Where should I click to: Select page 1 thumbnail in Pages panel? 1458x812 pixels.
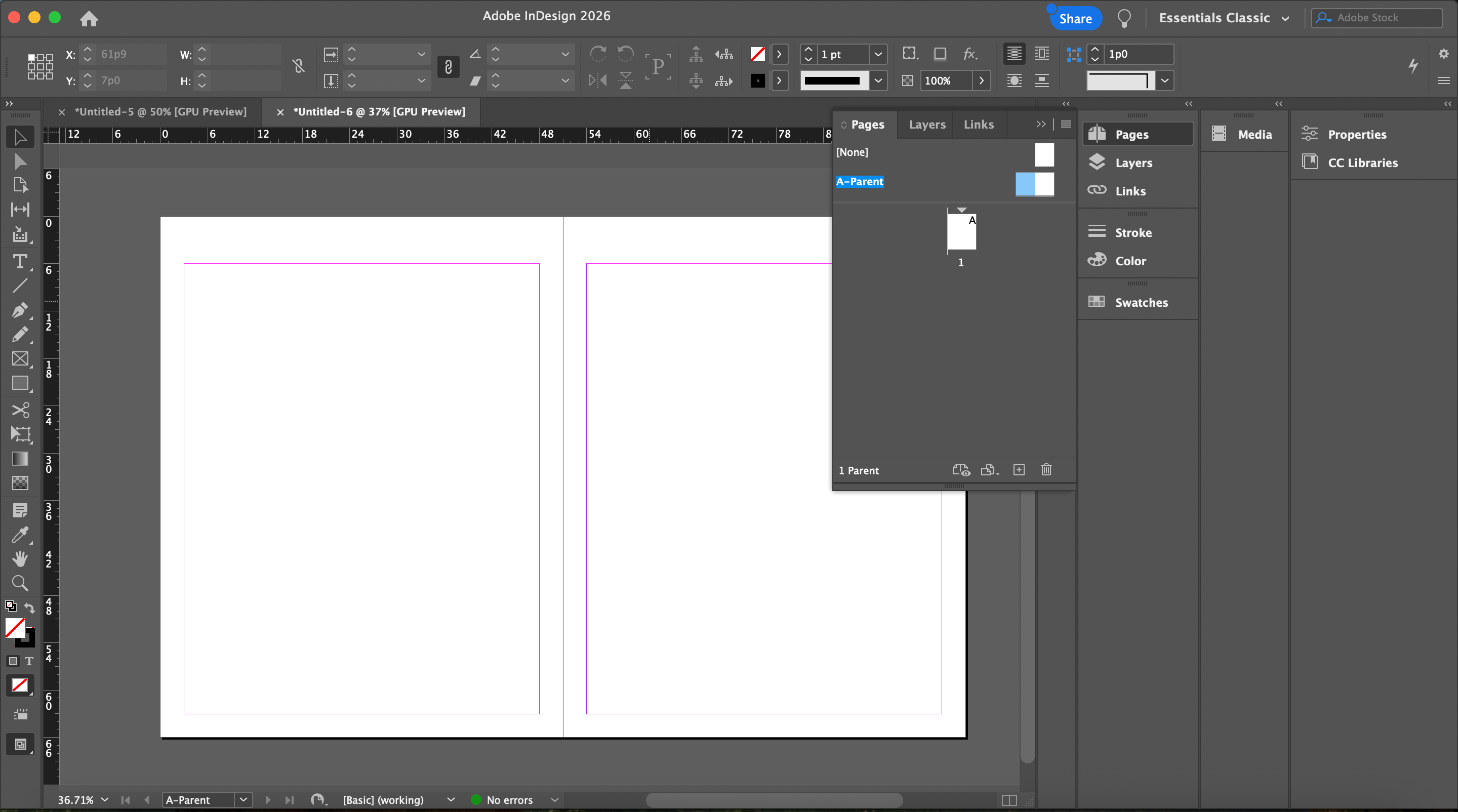click(962, 232)
